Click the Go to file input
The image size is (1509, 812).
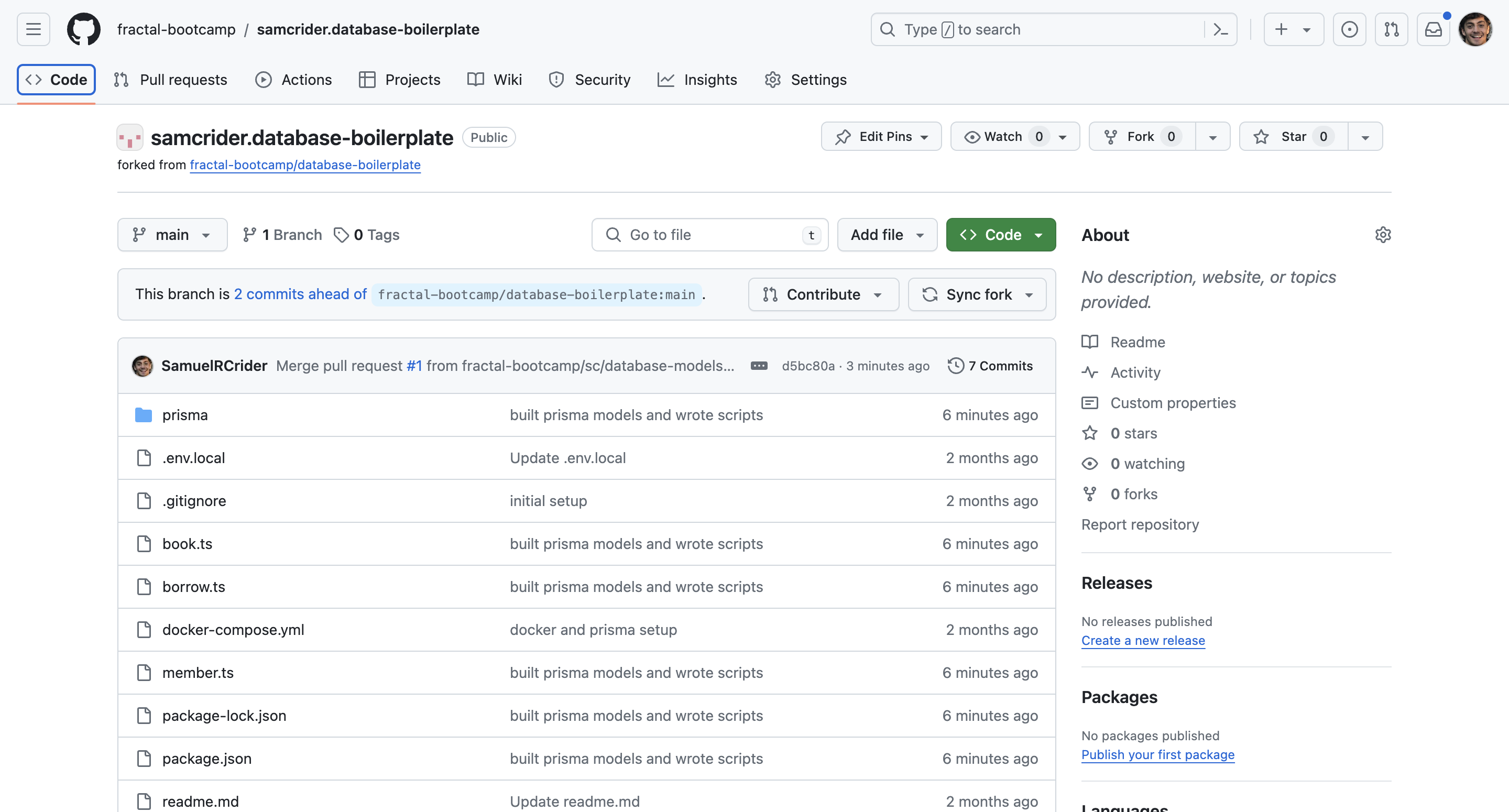[710, 235]
